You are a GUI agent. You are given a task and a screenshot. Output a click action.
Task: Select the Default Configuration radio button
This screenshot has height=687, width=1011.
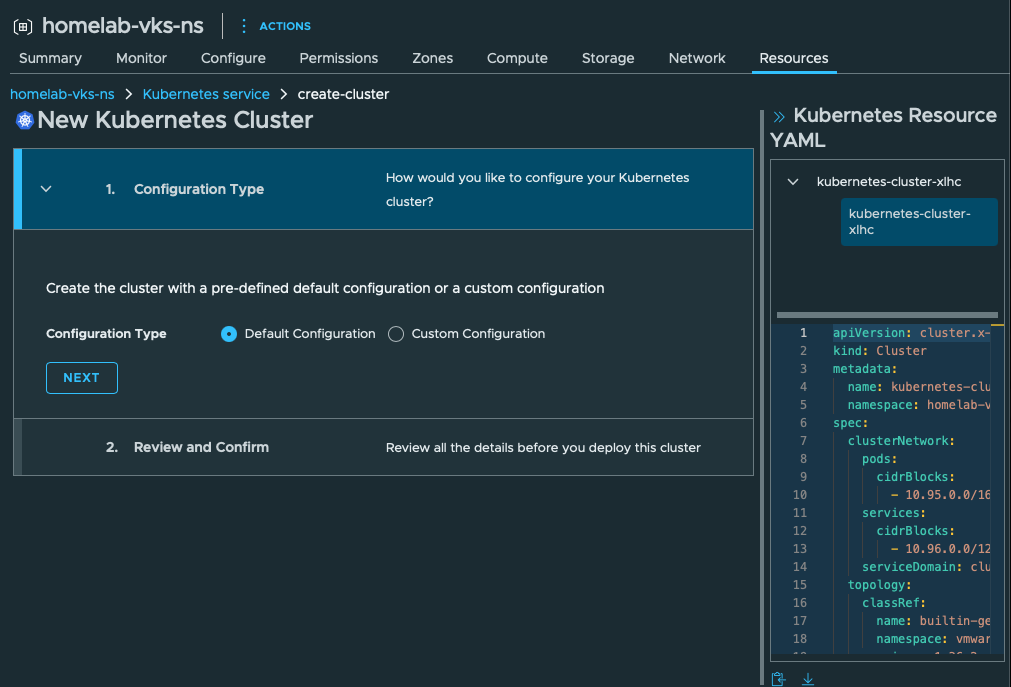point(229,334)
